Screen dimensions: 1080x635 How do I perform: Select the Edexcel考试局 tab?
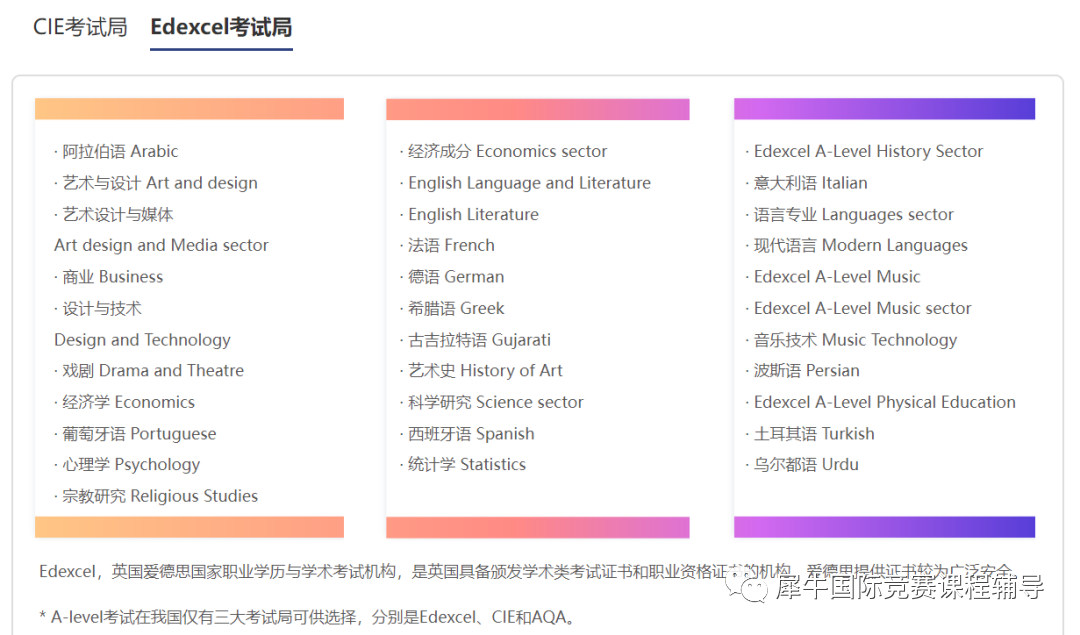pos(221,27)
